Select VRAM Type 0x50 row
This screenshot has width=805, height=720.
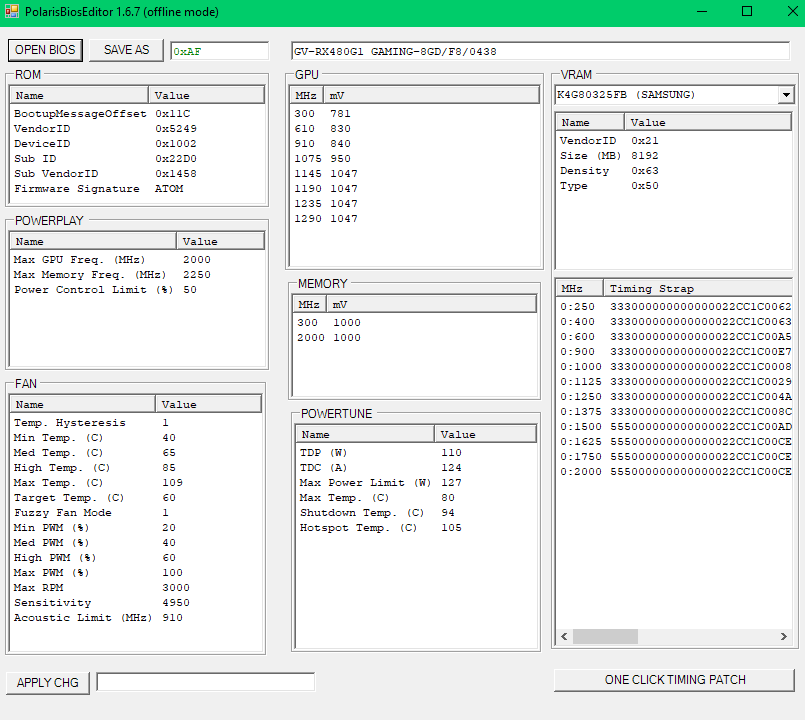674,185
